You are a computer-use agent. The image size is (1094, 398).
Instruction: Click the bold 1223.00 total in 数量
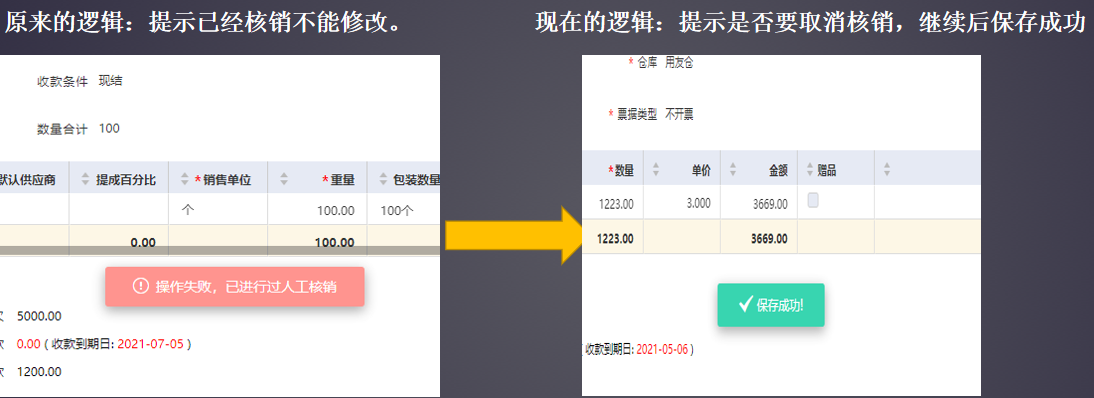pos(615,239)
